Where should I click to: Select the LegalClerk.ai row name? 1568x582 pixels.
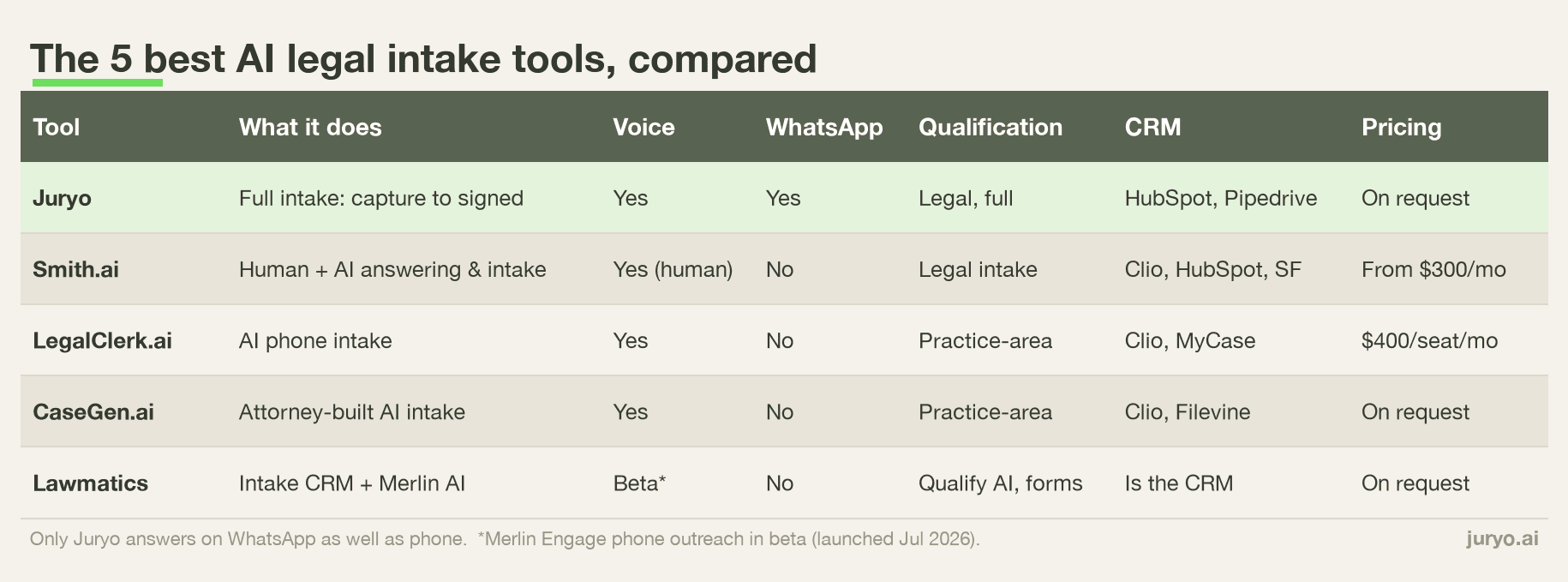pyautogui.click(x=102, y=340)
